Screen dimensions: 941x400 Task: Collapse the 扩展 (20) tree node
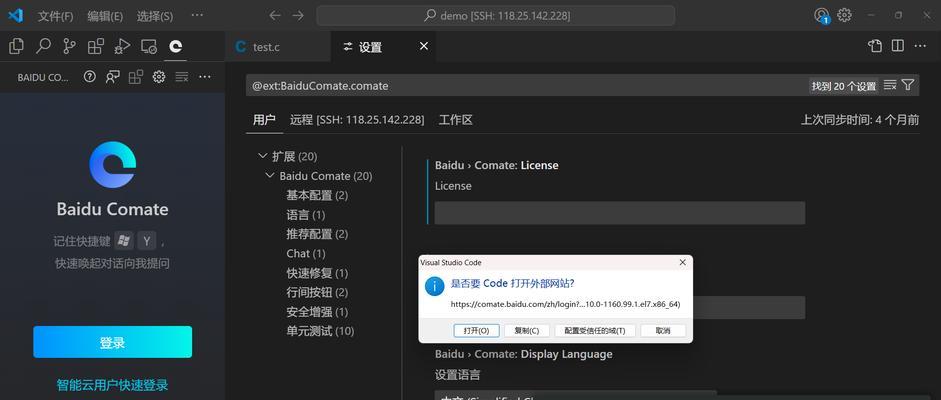pyautogui.click(x=262, y=156)
